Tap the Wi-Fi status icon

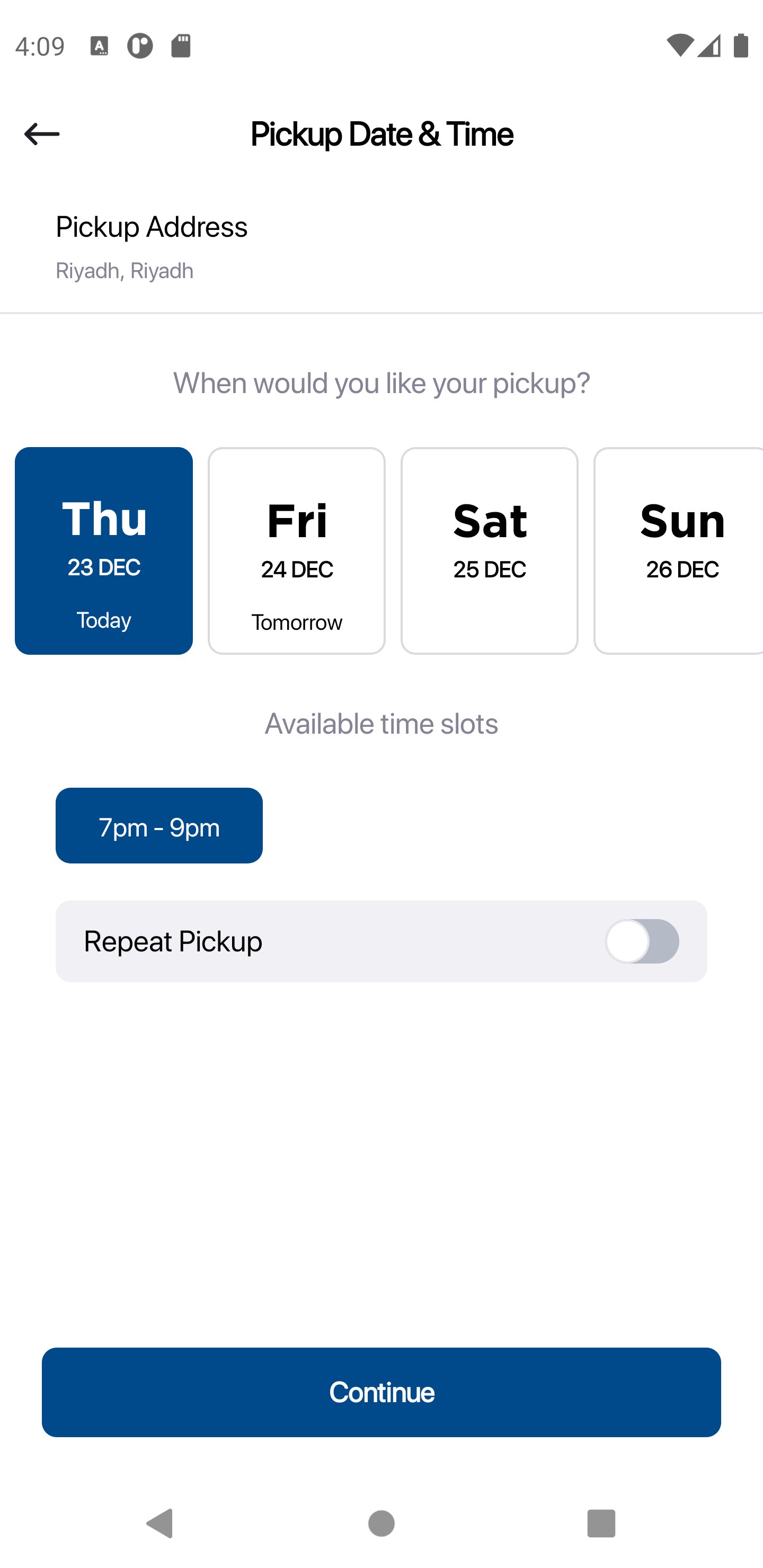pos(679,46)
